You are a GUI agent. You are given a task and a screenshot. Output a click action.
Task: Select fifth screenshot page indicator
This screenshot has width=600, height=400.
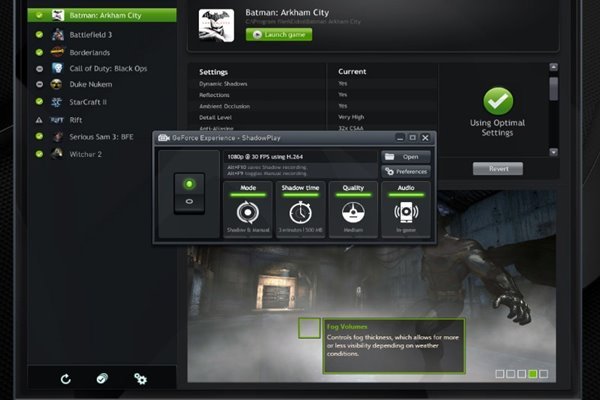tap(543, 374)
